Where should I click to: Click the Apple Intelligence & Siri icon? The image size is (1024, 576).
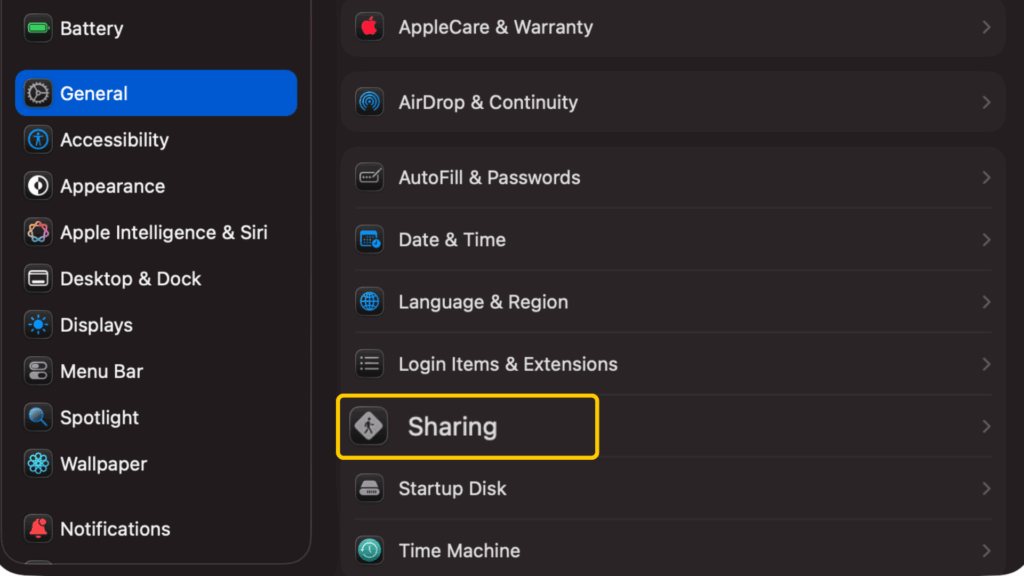(38, 232)
